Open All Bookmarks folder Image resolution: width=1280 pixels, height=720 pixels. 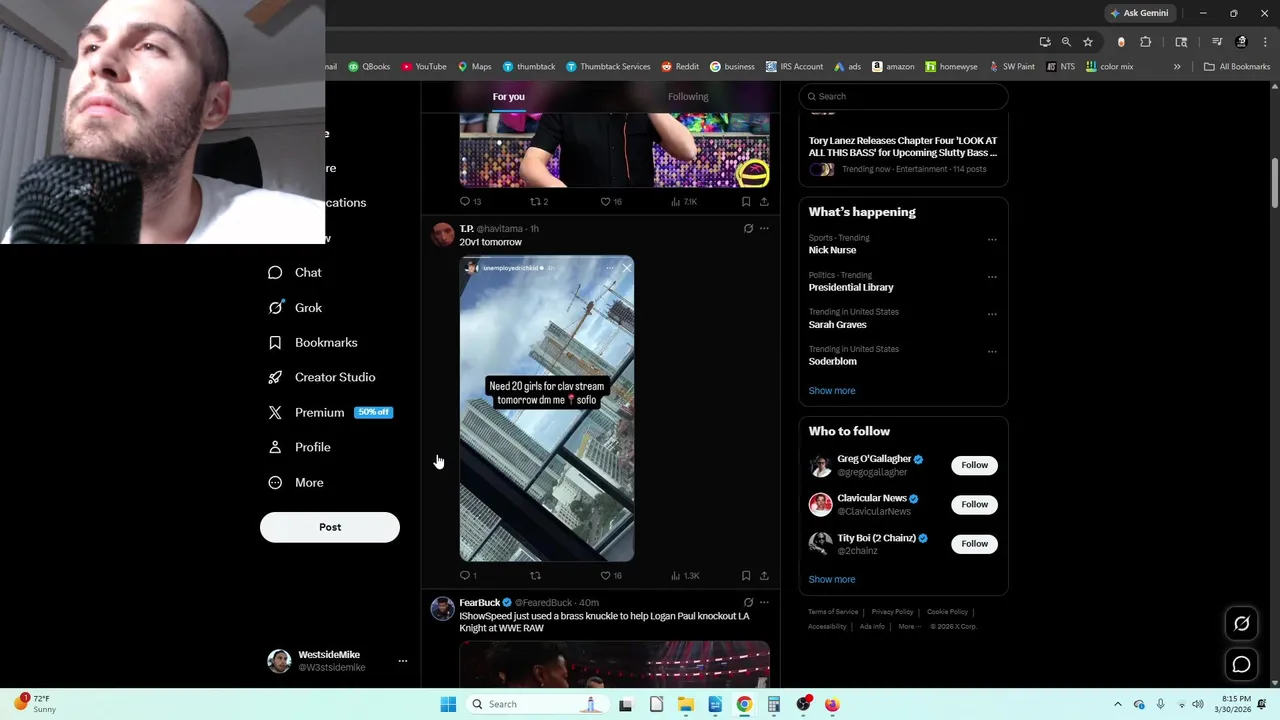click(x=1237, y=67)
